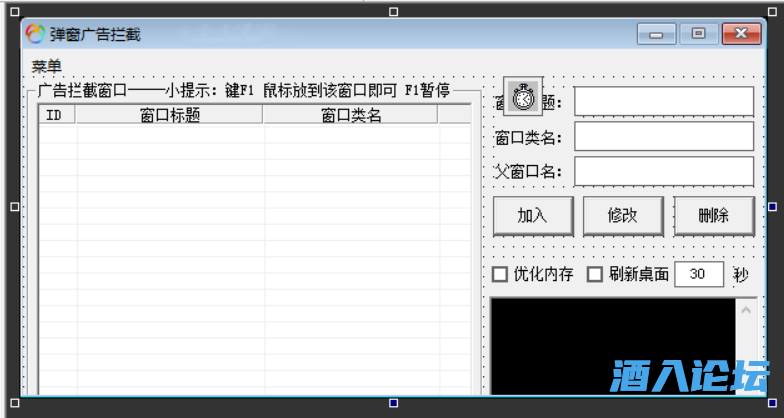
Task: Click the app logo in title bar
Action: pyautogui.click(x=35, y=34)
